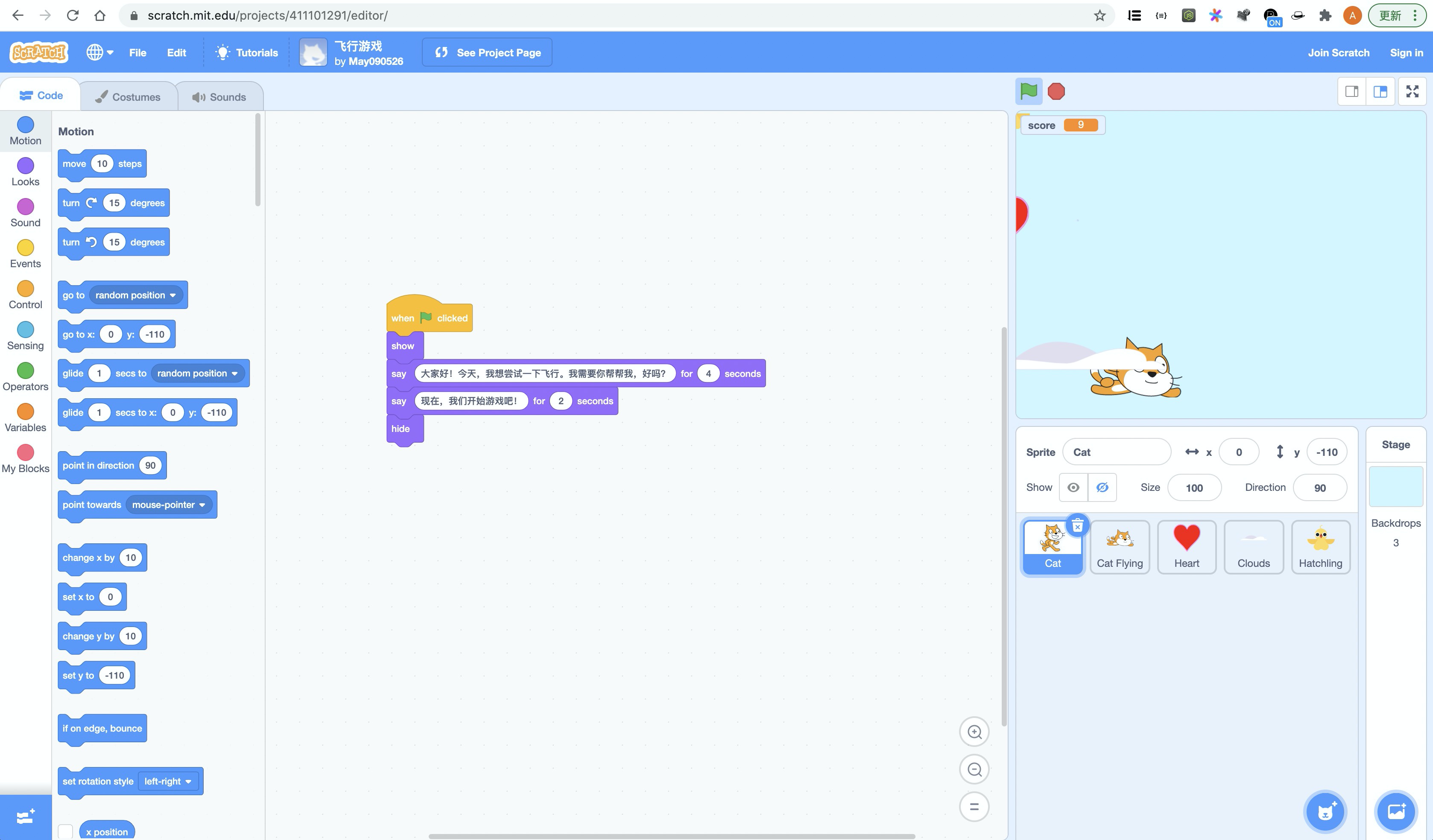Select the Heart sprite thumbnail

pyautogui.click(x=1186, y=547)
